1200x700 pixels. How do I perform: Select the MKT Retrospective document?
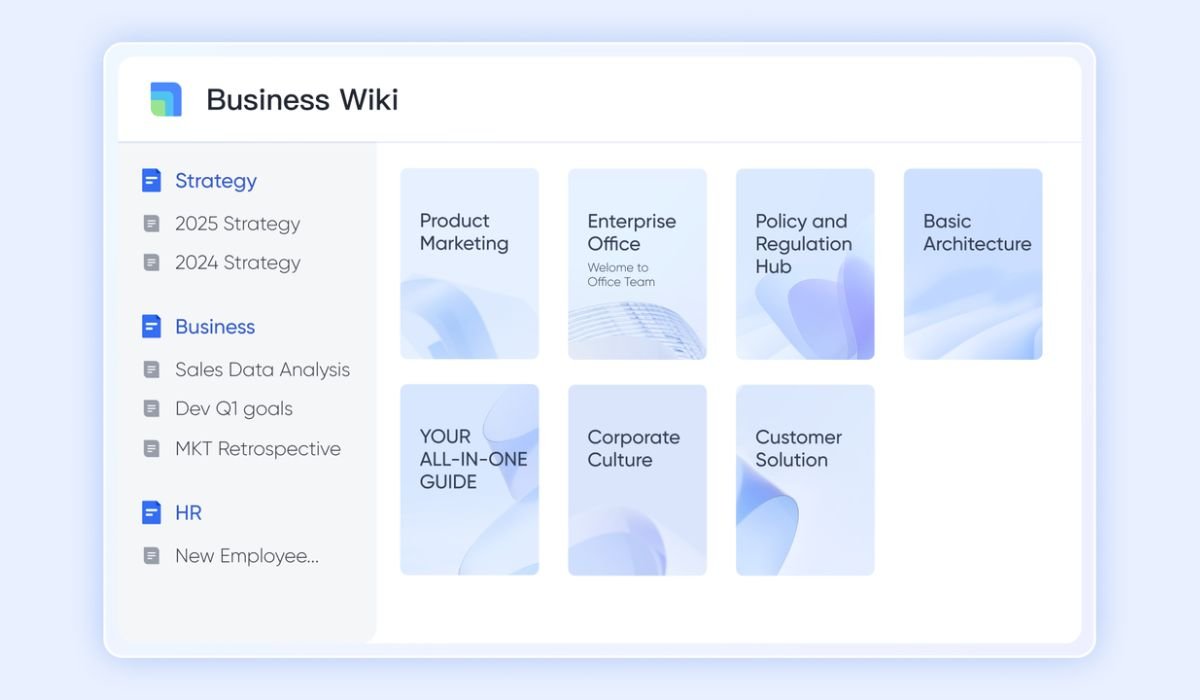tap(257, 449)
